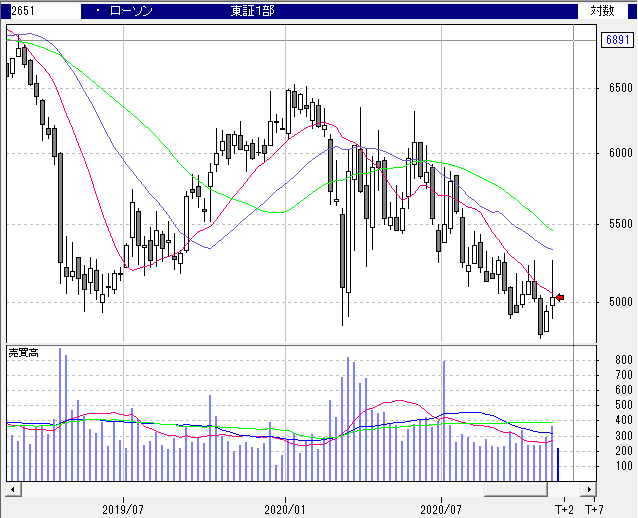This screenshot has height=518, width=638.
Task: Click the horizontal scrollbar thumb below the volume chart
Action: (x=516, y=489)
